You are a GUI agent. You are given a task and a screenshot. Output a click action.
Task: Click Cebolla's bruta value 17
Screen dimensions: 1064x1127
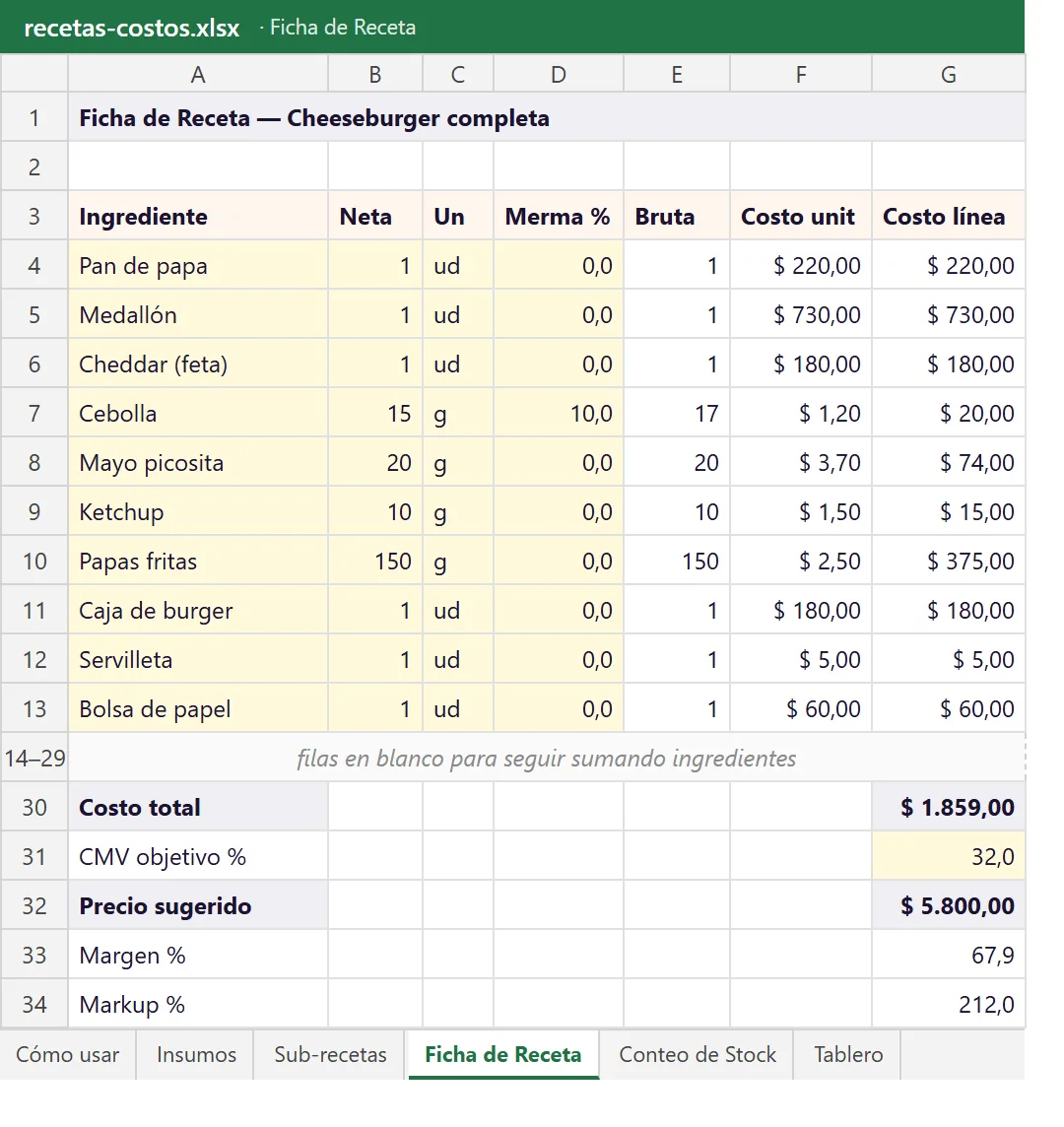(677, 413)
